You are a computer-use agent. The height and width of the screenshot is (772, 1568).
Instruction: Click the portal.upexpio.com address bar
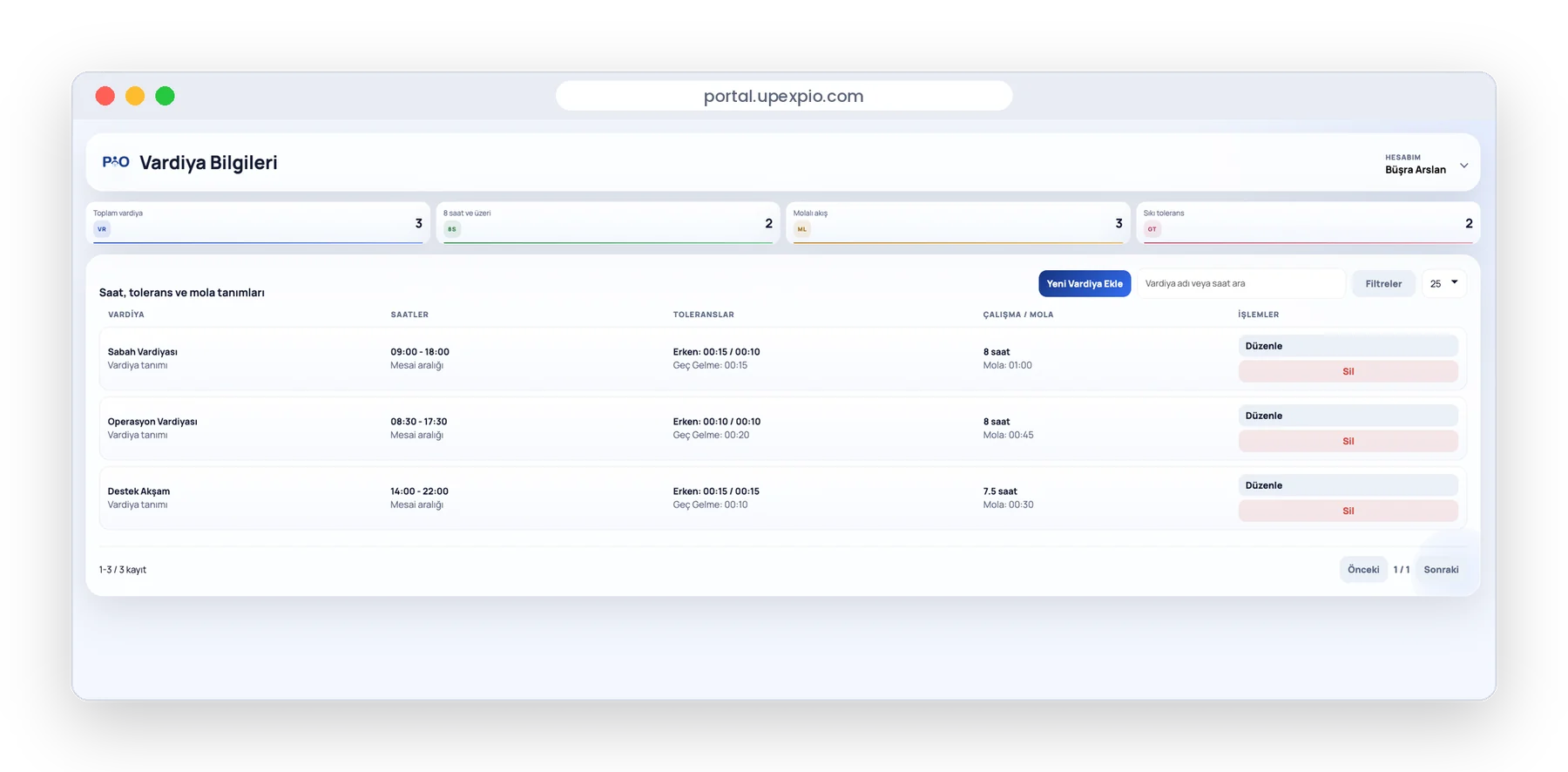pos(784,96)
